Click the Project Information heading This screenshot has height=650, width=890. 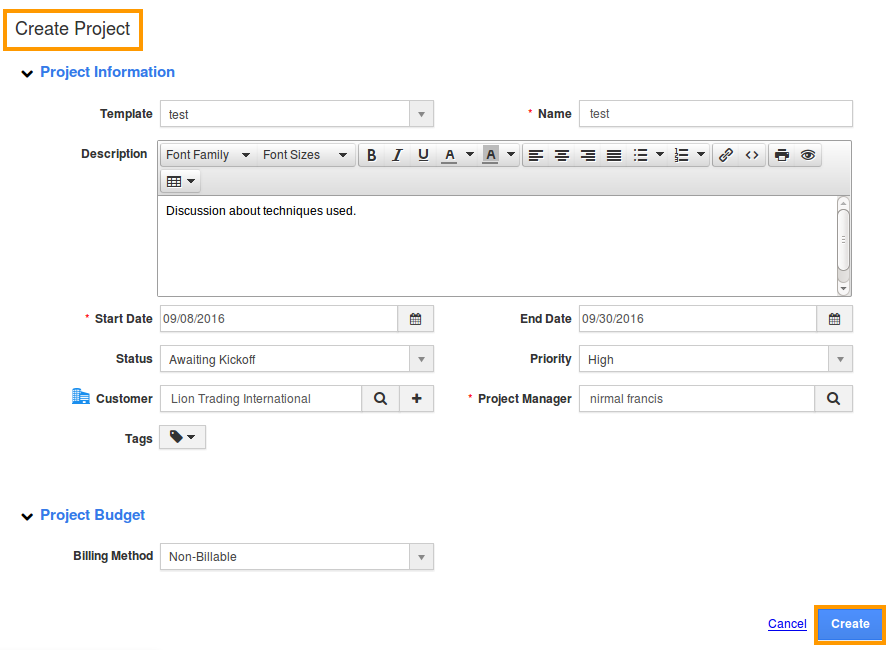[x=107, y=72]
